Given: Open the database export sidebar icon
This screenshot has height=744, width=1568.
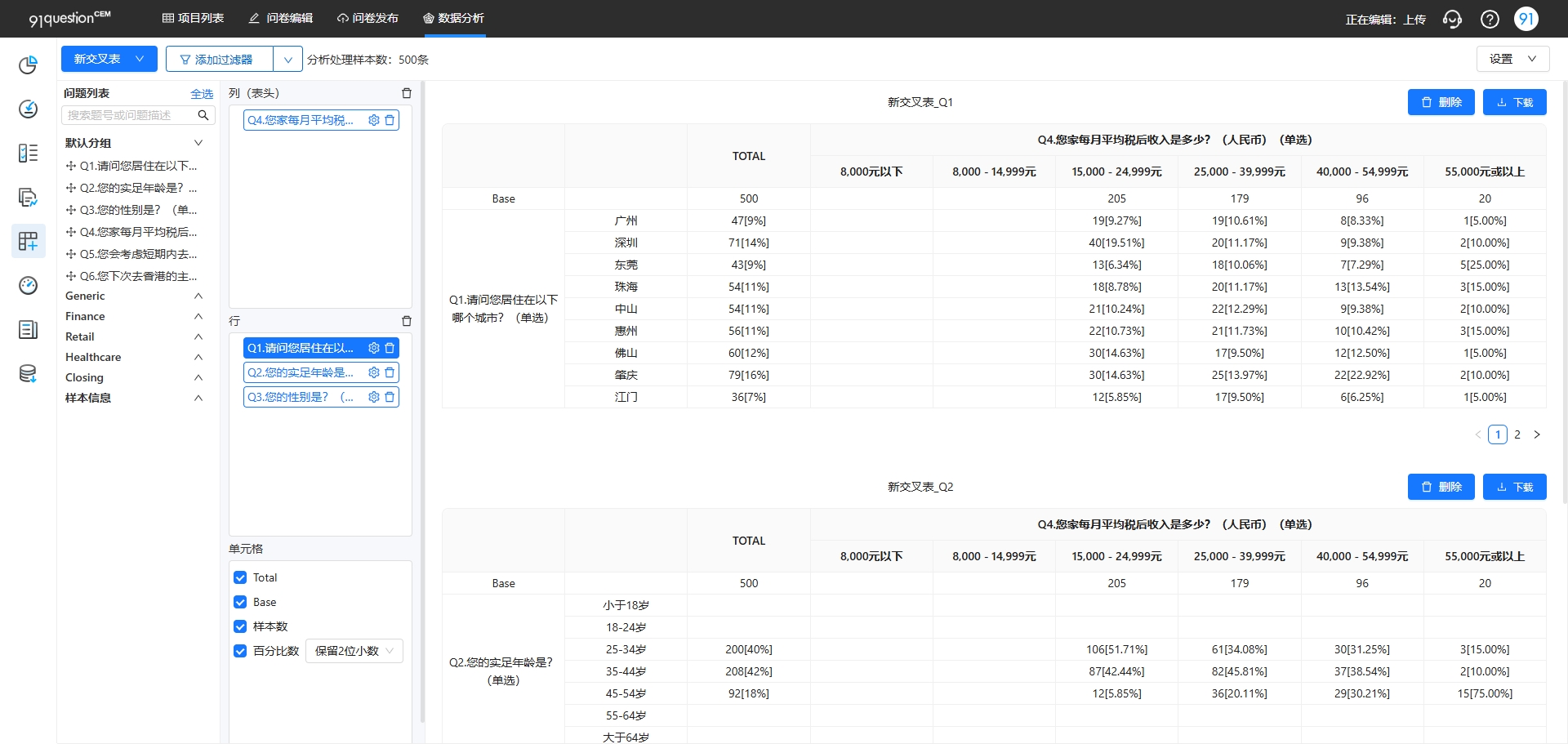Looking at the screenshot, I should 28,373.
